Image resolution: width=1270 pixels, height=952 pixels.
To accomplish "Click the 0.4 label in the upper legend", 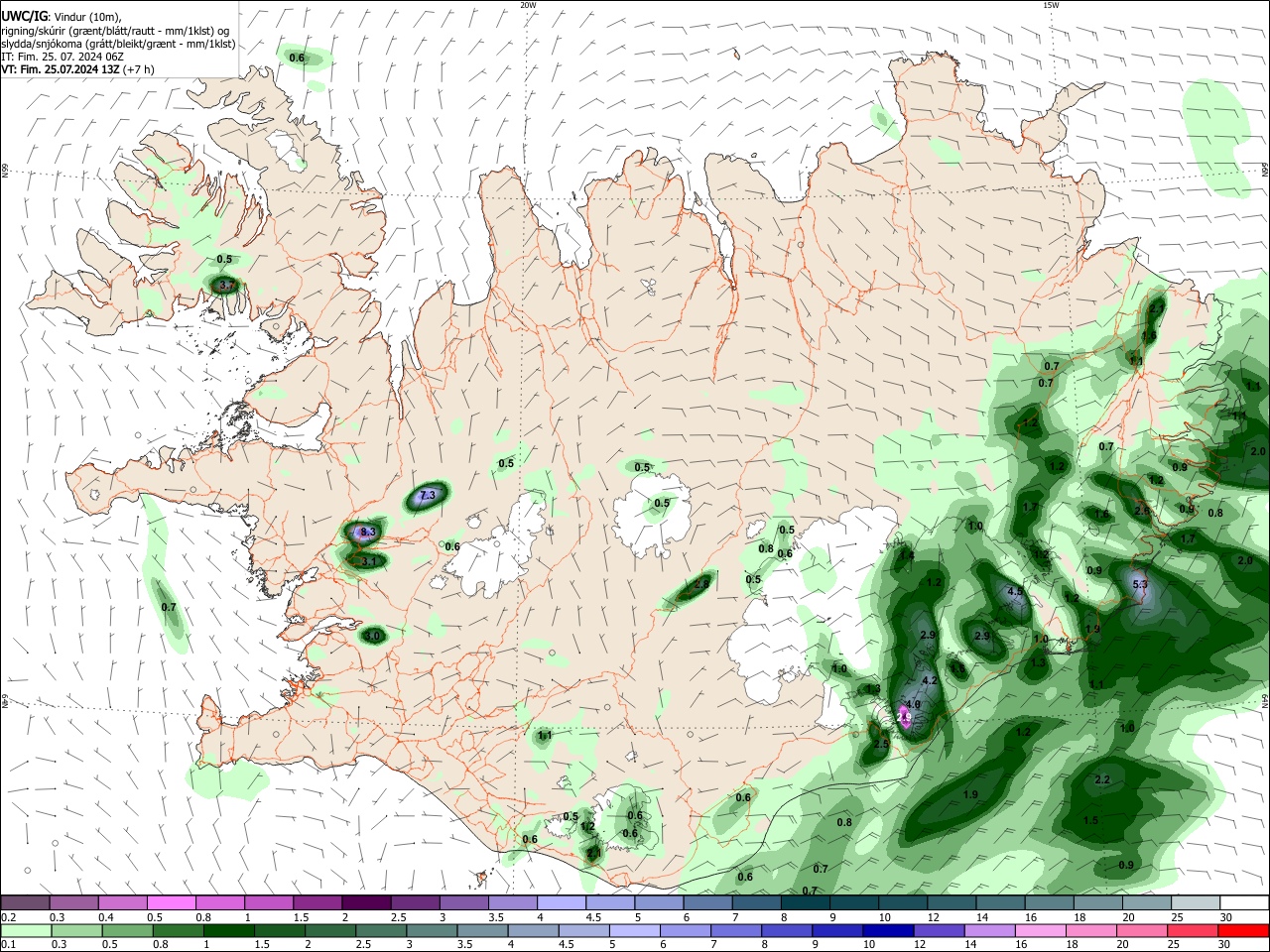I will pos(106,917).
